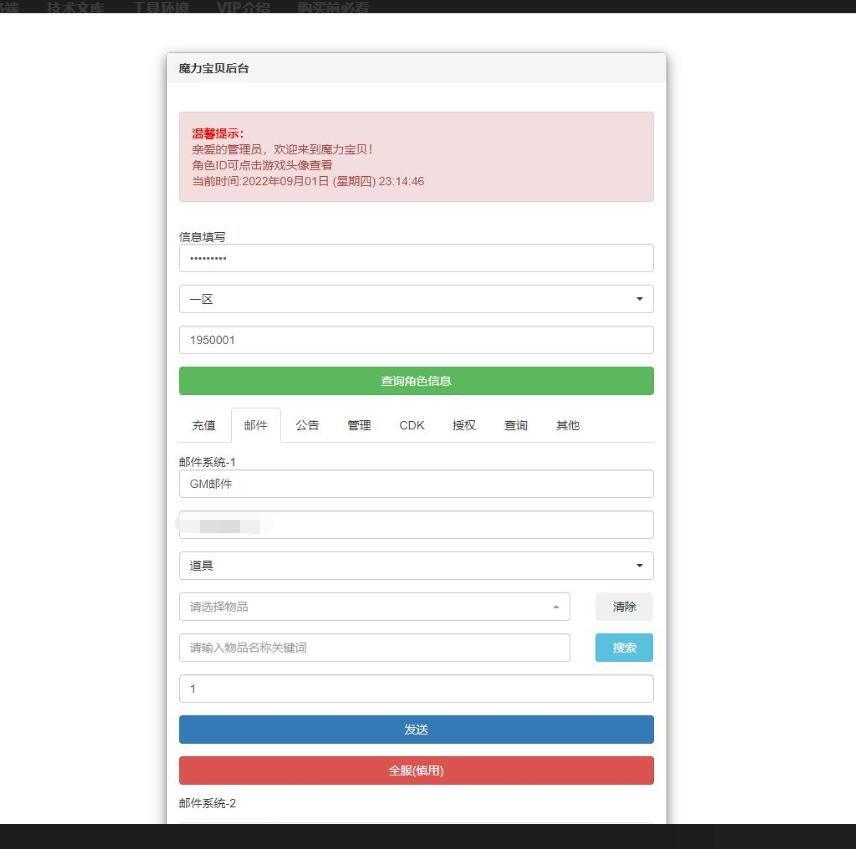
Task: Open the 请选择物品 item selector
Action: (x=374, y=607)
